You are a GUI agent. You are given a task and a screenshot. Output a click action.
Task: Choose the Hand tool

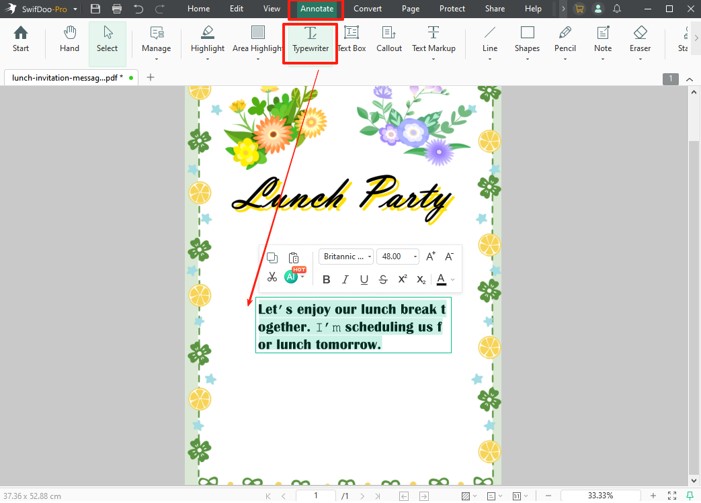pyautogui.click(x=69, y=40)
